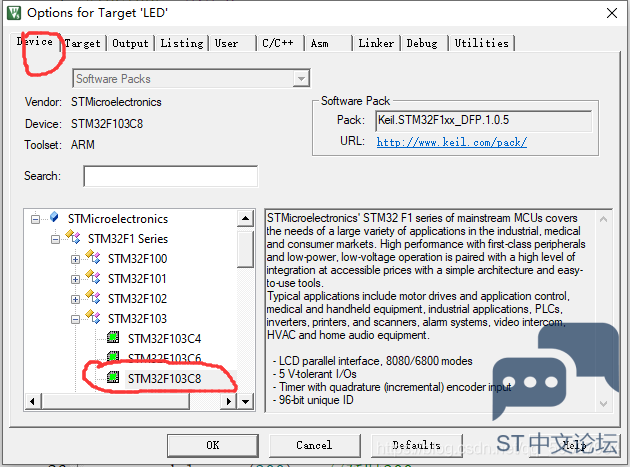Click the Pack name field

[484, 120]
